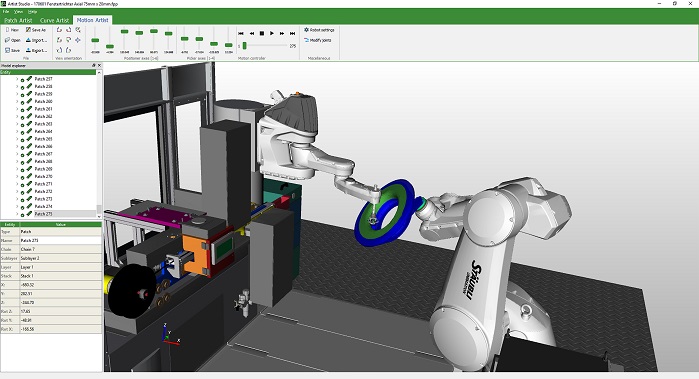Screen dimensions: 699x379
Task: Toggle the visibility icon of Patch 265
Action: [x=22, y=139]
